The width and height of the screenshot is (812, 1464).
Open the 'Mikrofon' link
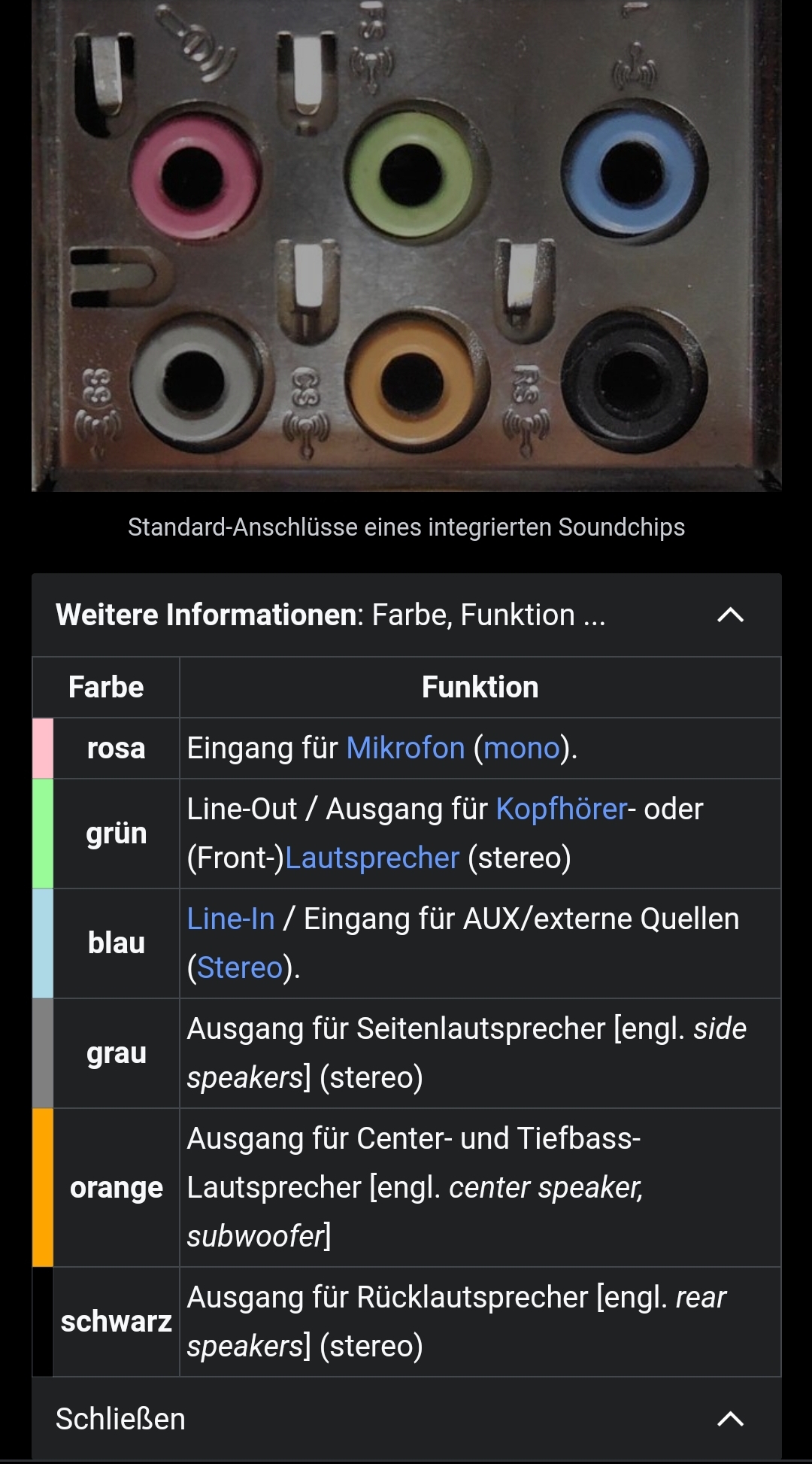click(x=405, y=748)
